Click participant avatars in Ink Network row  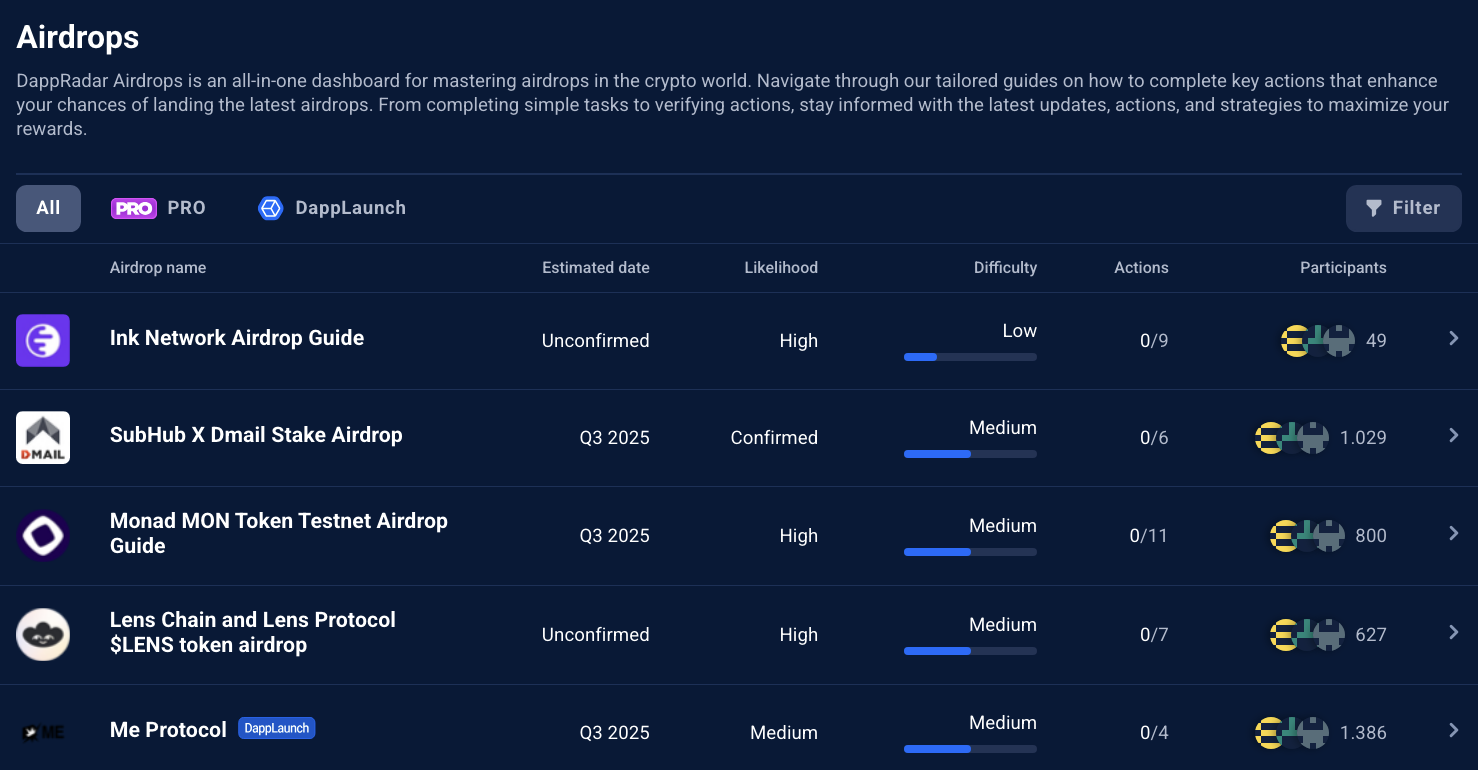click(1318, 341)
